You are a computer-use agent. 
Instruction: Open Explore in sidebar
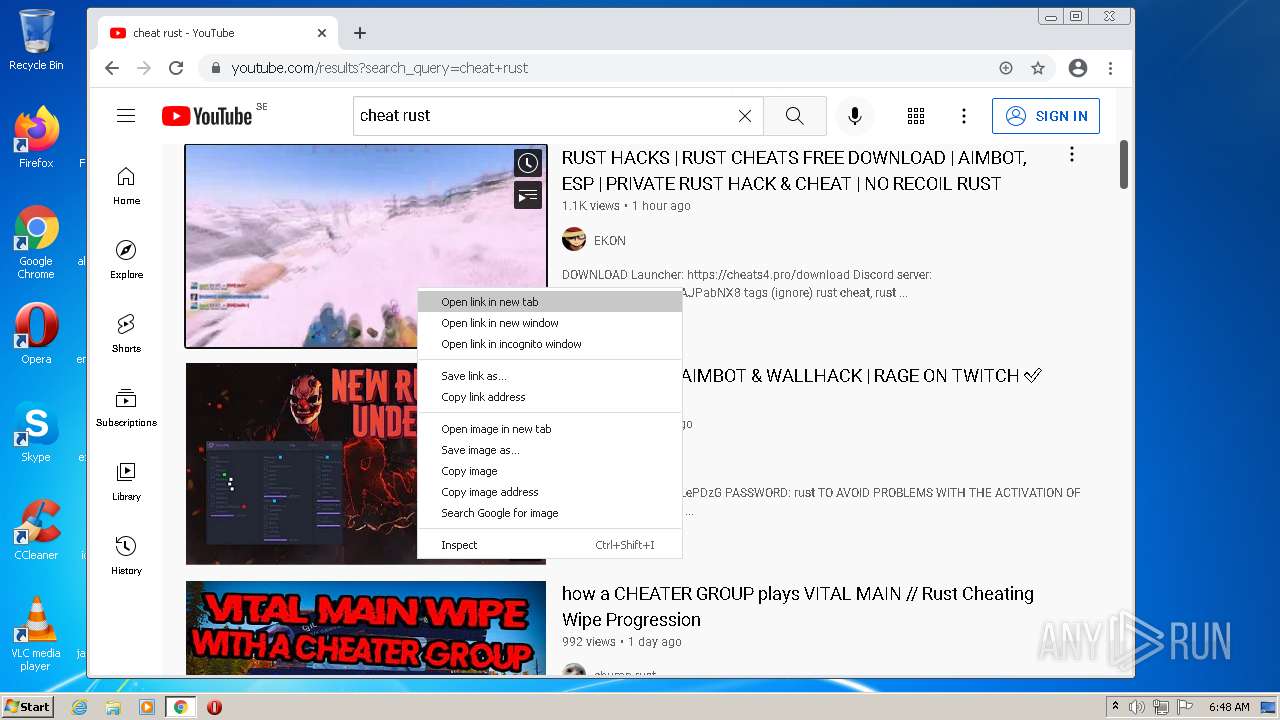(x=126, y=260)
